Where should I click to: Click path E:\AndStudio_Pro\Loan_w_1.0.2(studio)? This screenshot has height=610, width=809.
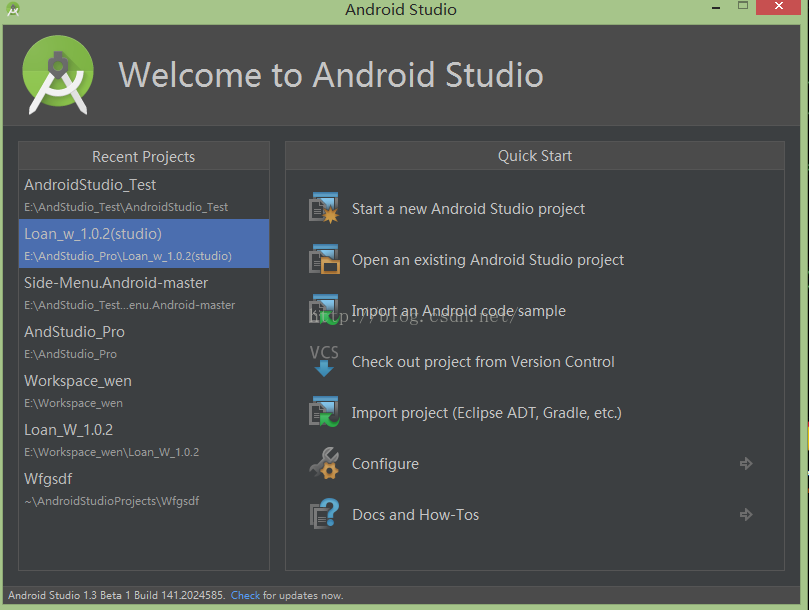point(127,256)
